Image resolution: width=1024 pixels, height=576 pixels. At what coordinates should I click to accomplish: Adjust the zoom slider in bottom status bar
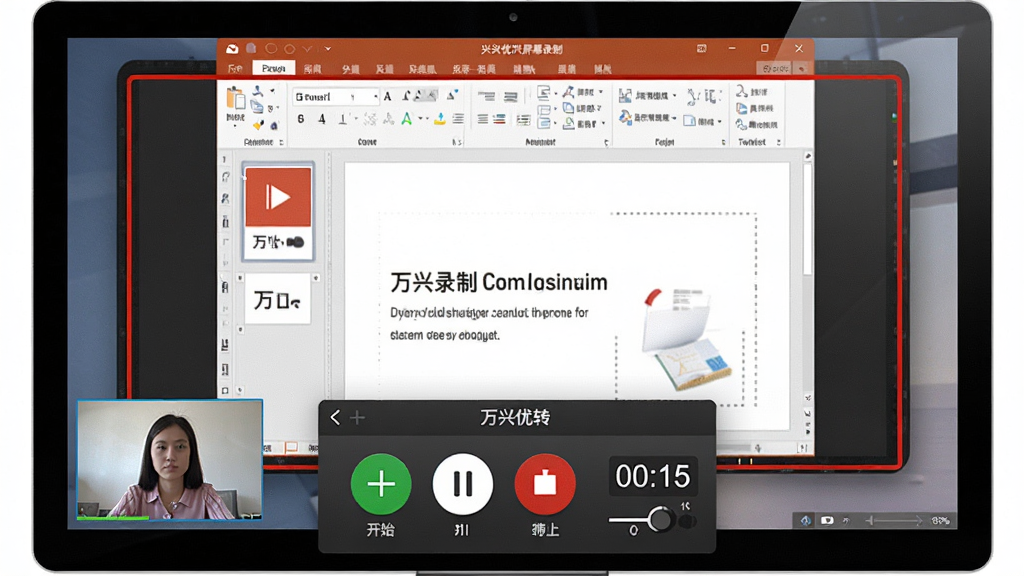point(893,520)
